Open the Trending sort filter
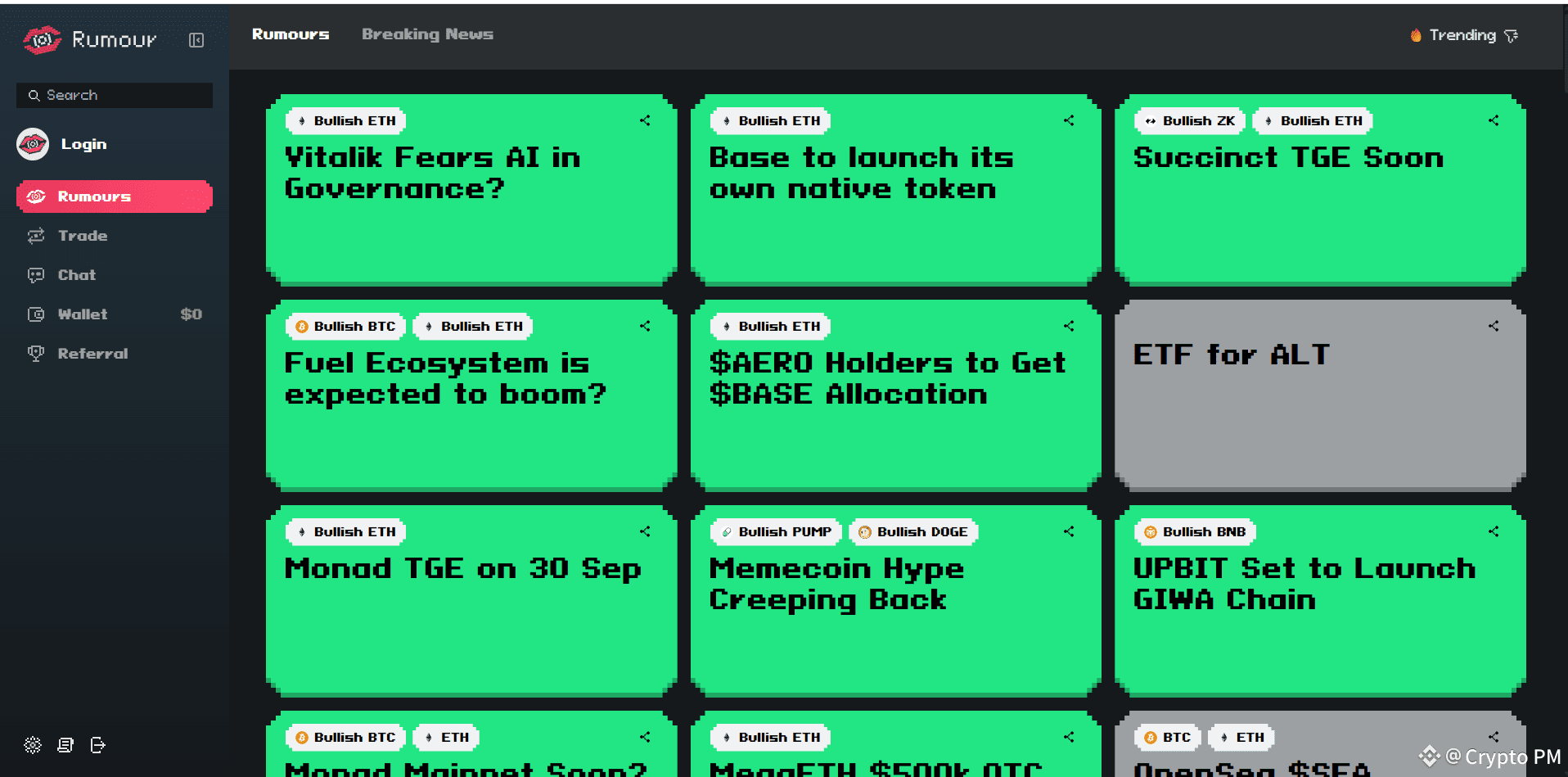 pos(1465,35)
